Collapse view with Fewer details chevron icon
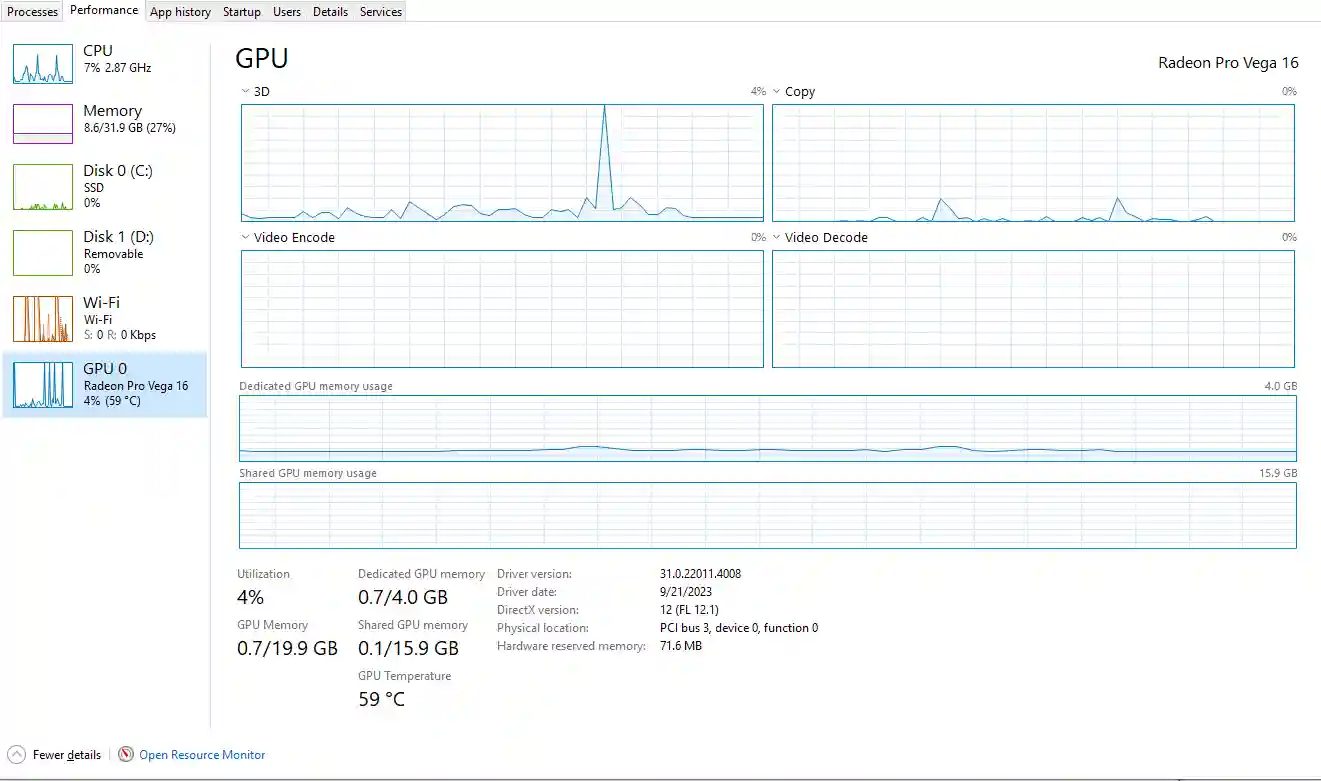The width and height of the screenshot is (1321, 781). tap(17, 755)
